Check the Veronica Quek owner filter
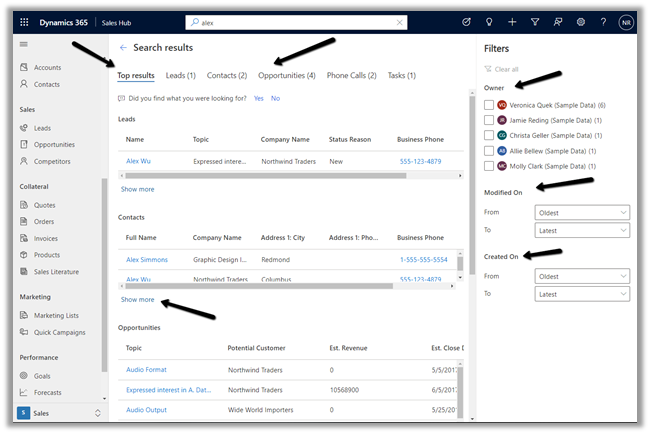This screenshot has width=650, height=434. 489,105
